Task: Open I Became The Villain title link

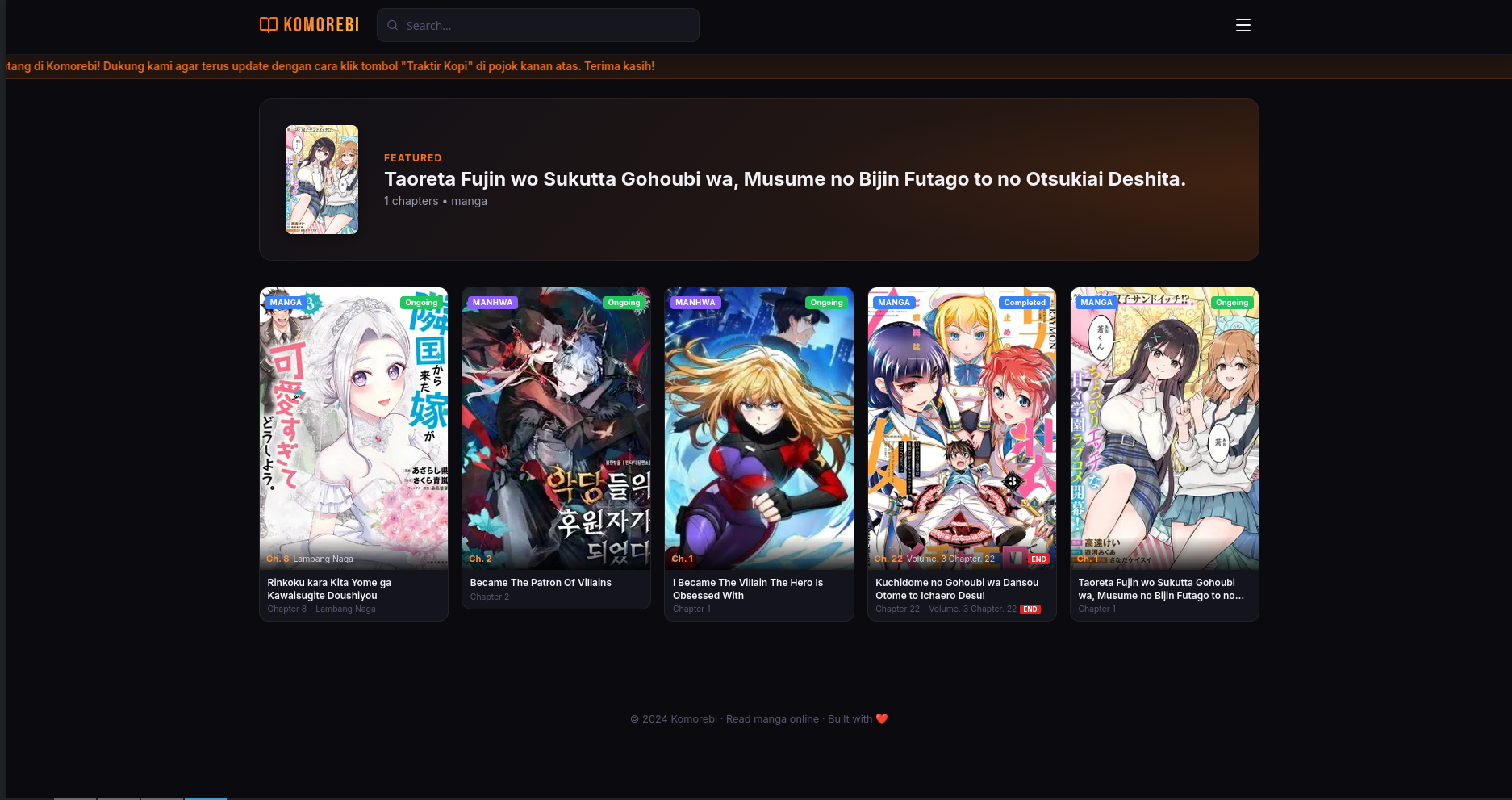Action: pyautogui.click(x=748, y=589)
